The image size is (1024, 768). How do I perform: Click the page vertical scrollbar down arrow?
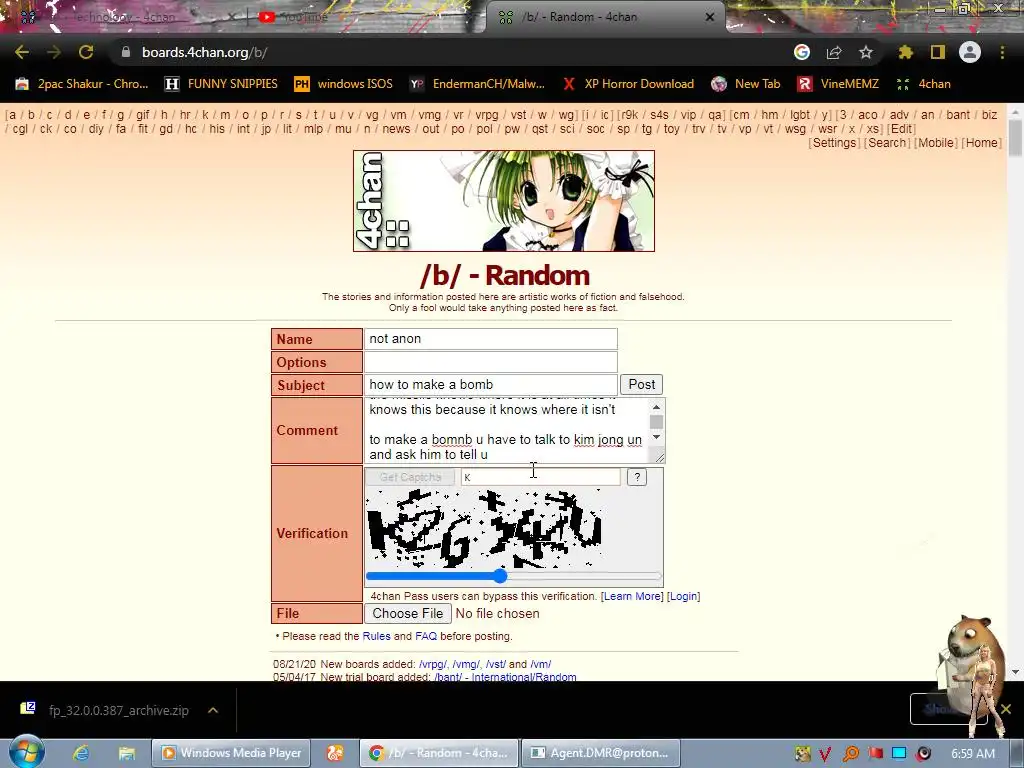tap(1016, 672)
